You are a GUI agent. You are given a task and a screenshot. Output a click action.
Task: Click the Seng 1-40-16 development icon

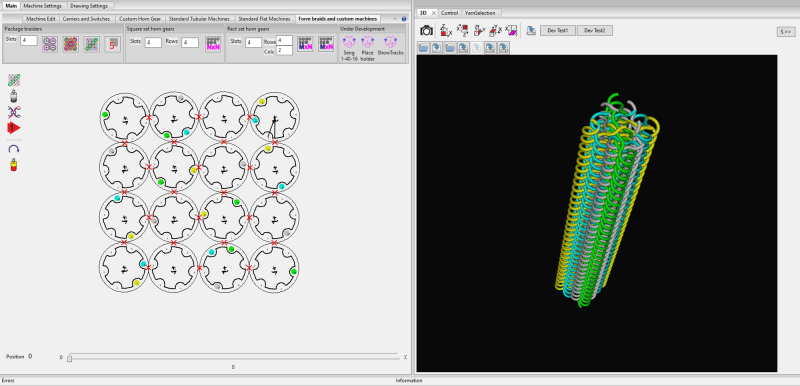[349, 48]
